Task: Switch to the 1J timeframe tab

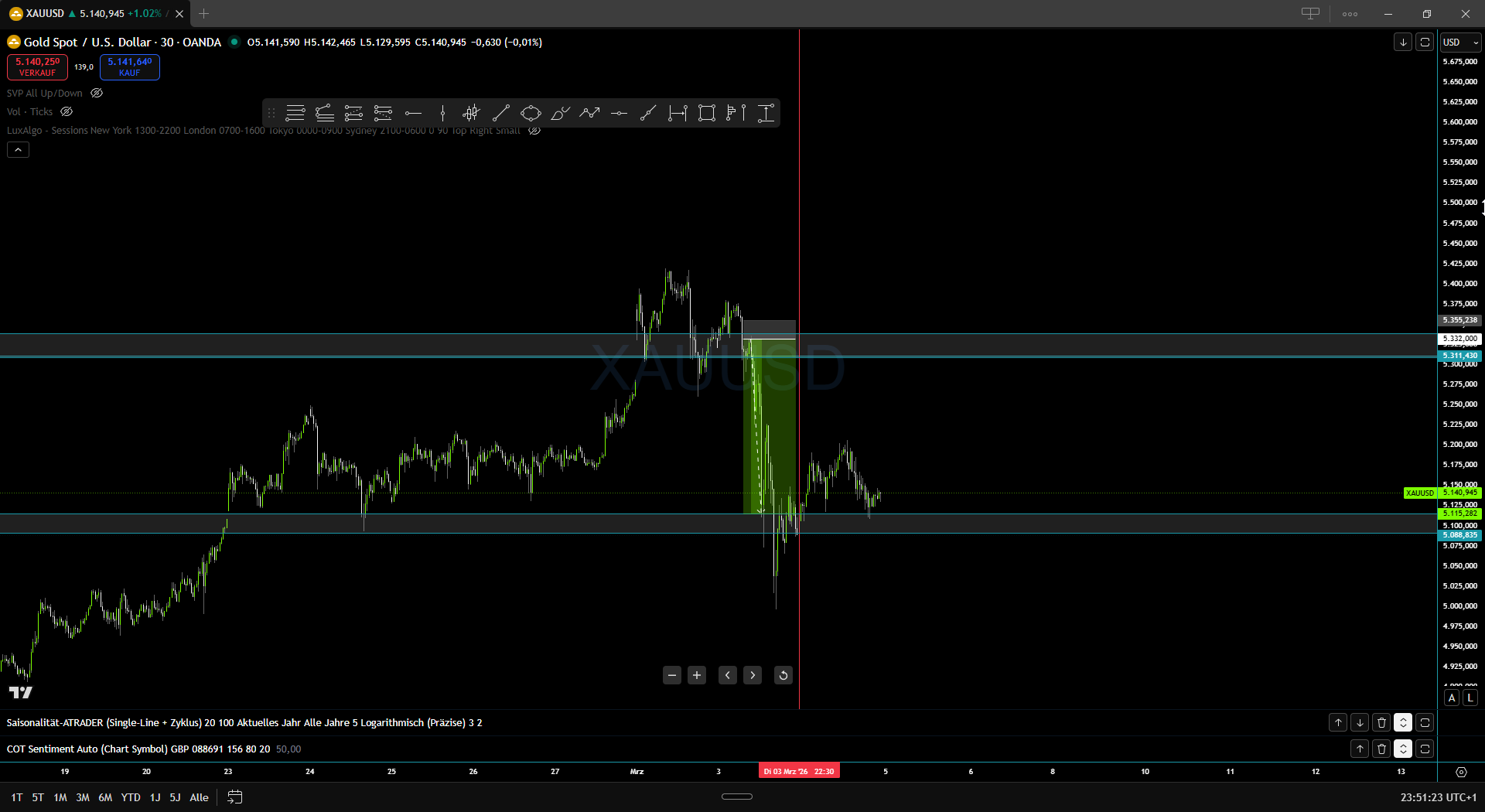Action: [x=155, y=797]
